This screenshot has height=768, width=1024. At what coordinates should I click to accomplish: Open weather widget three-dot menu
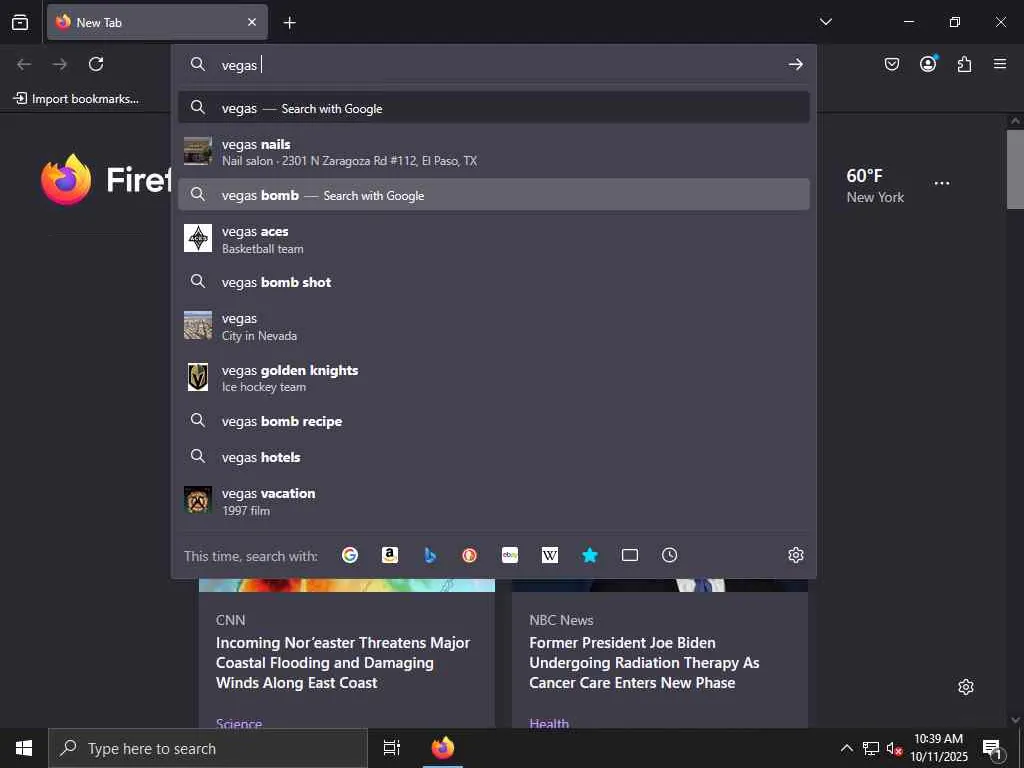pos(942,184)
